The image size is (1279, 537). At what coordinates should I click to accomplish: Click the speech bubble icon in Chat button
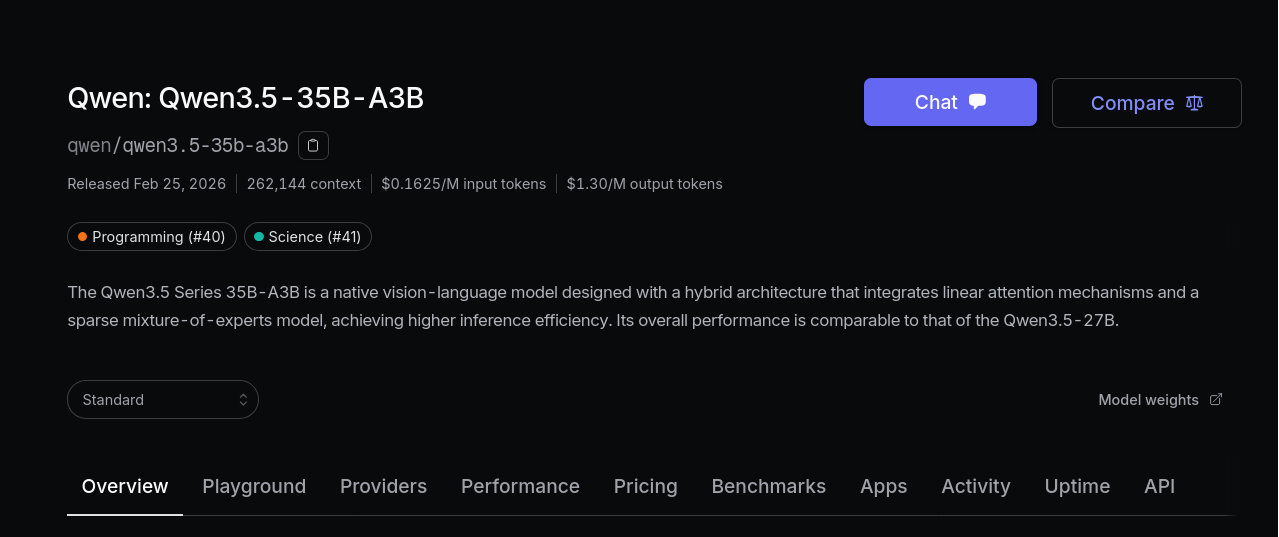tap(978, 102)
